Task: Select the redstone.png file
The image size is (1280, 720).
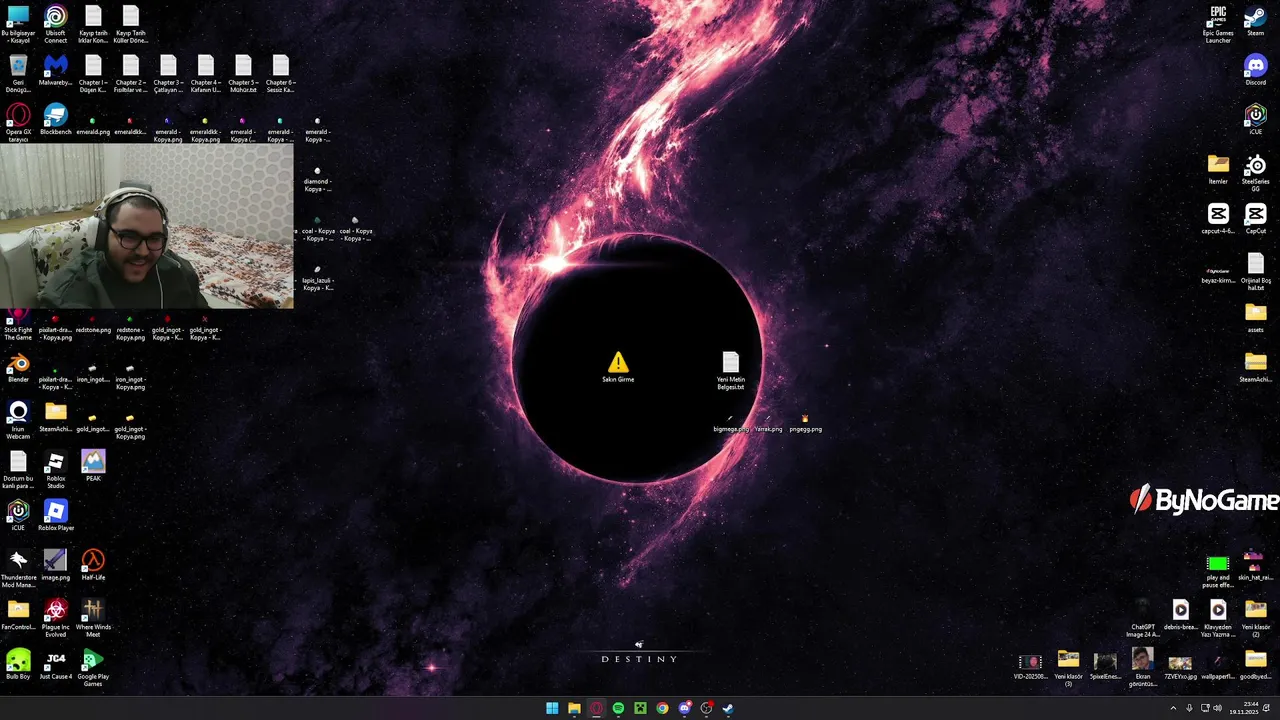Action: pos(93,325)
